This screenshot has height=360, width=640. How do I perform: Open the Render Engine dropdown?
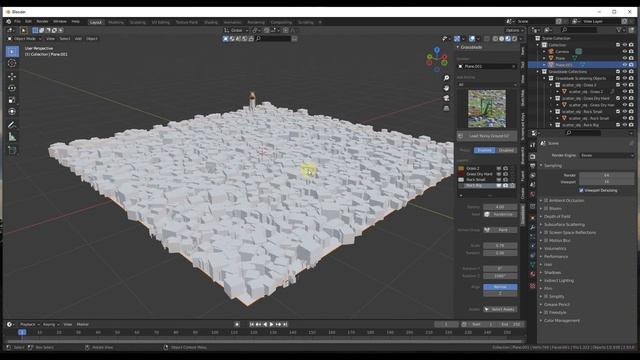(607, 156)
